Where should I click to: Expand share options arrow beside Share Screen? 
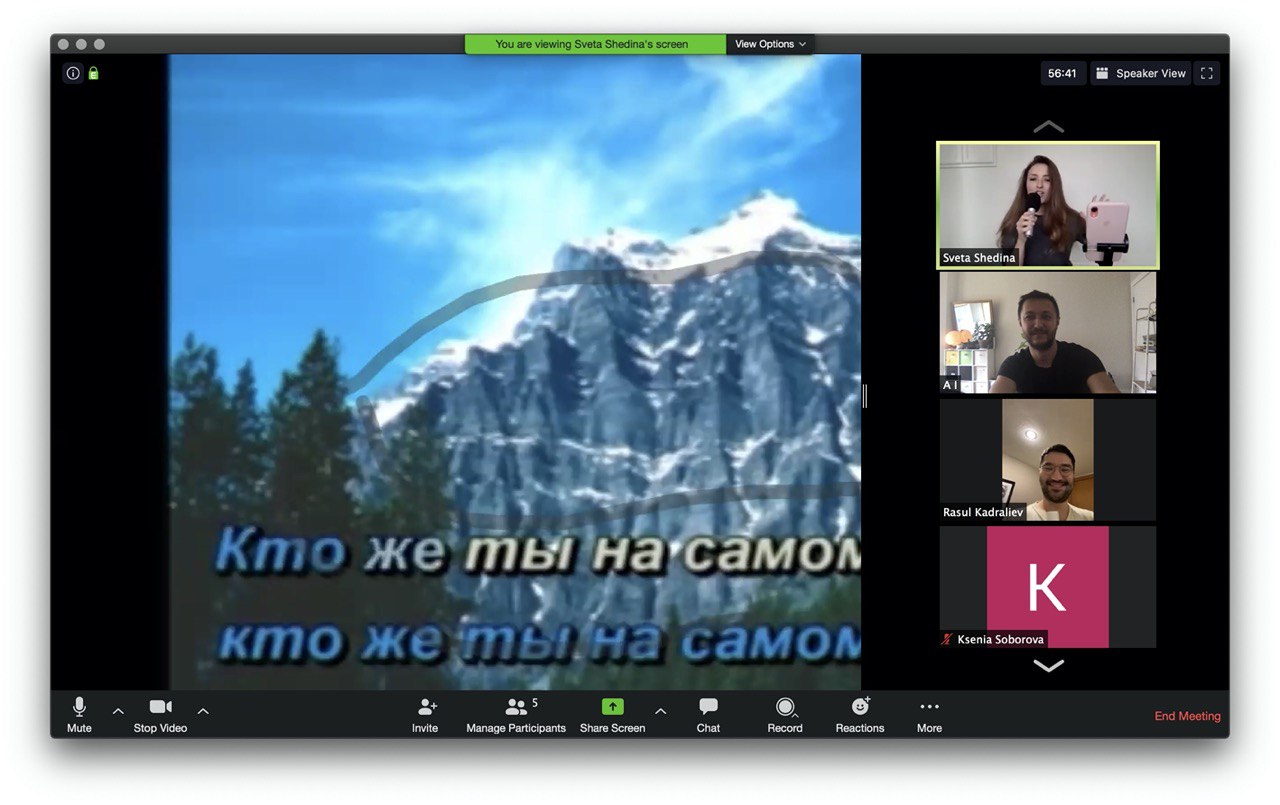point(660,711)
